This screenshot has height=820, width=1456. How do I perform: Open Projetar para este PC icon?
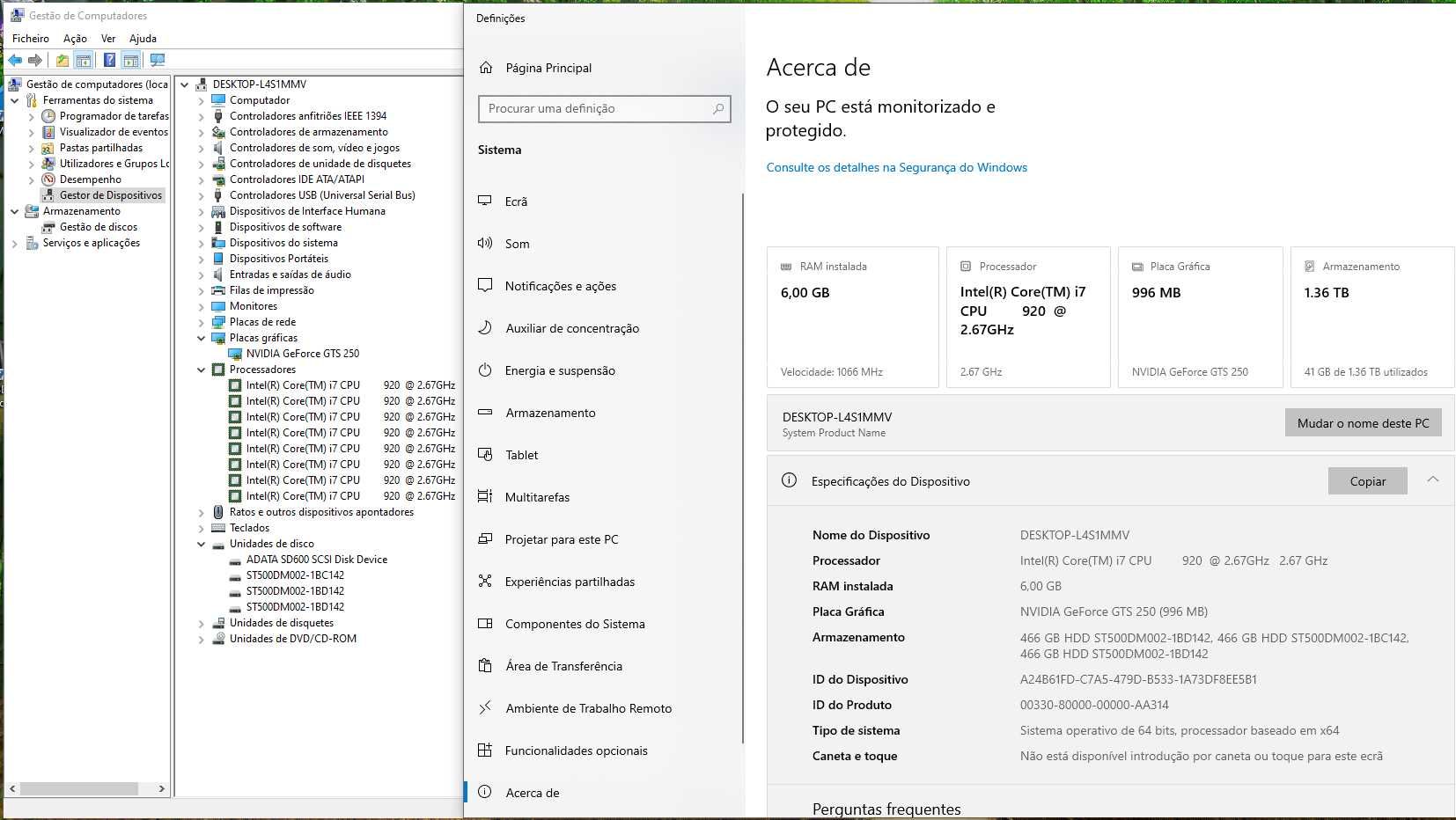pos(485,538)
